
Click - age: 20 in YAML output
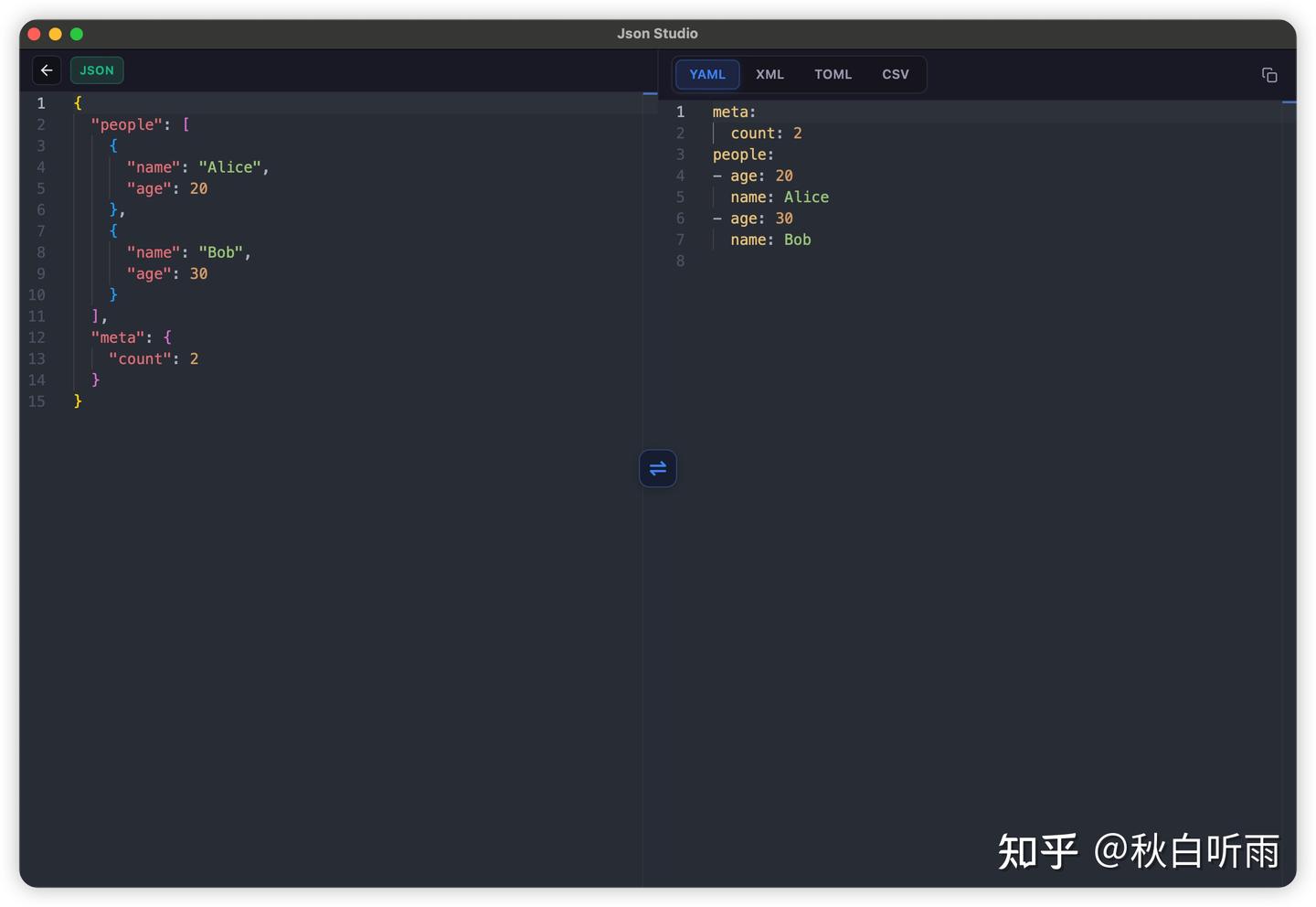click(x=753, y=176)
